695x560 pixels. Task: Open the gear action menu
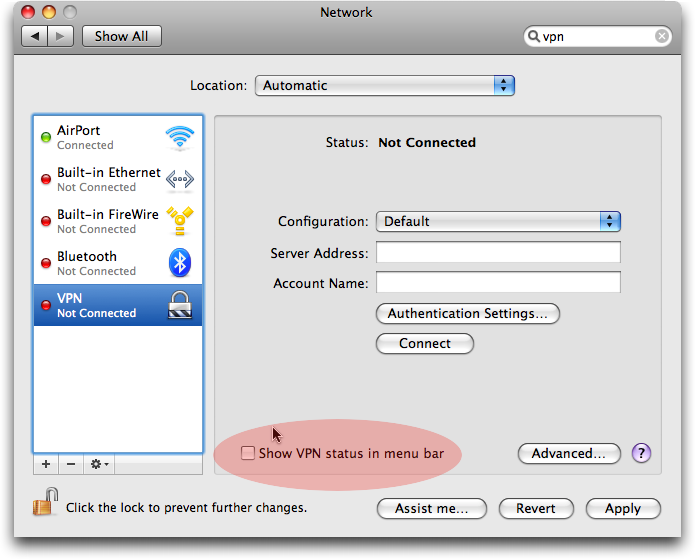tap(99, 464)
